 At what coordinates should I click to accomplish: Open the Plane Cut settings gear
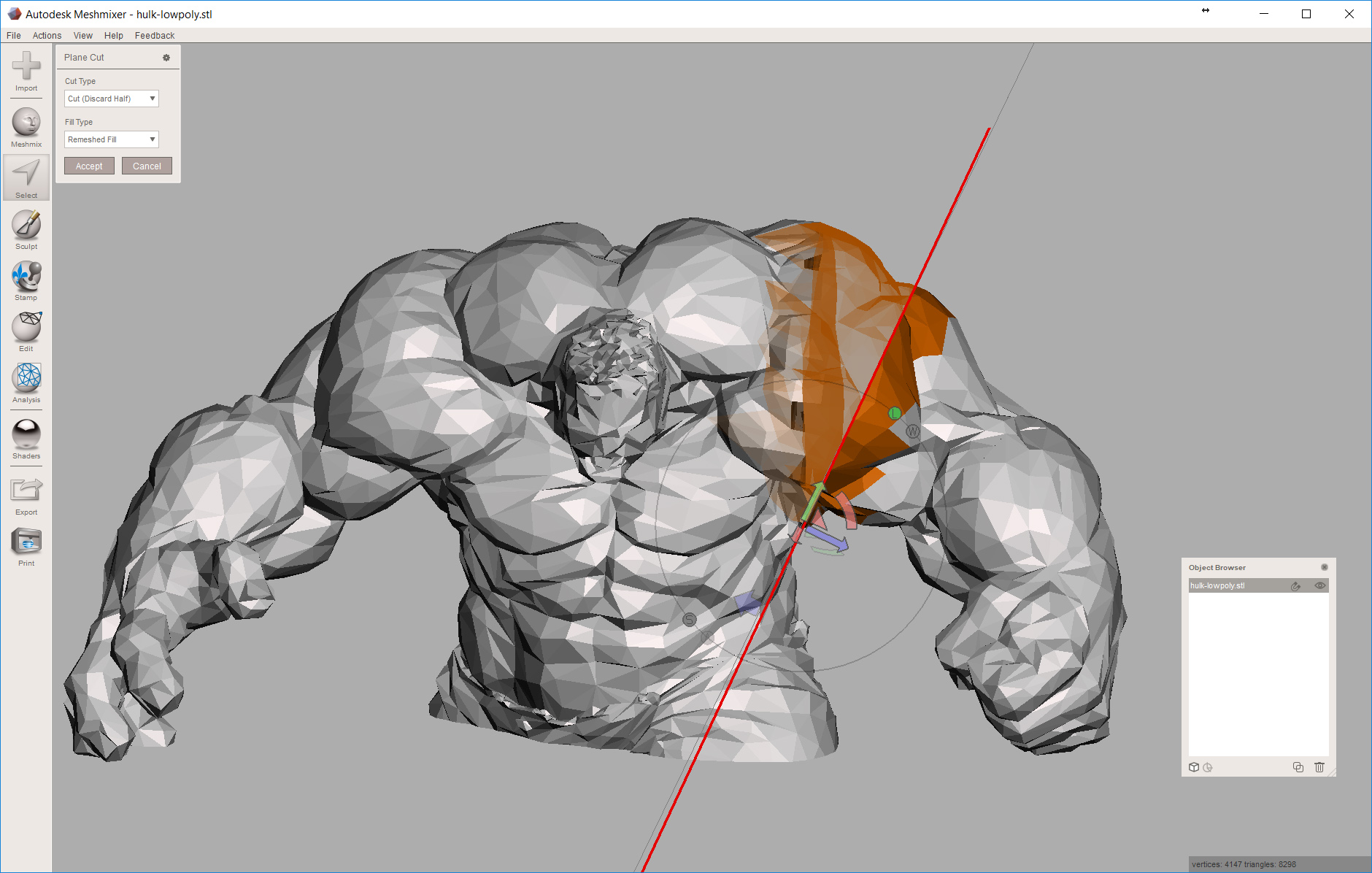tap(167, 57)
